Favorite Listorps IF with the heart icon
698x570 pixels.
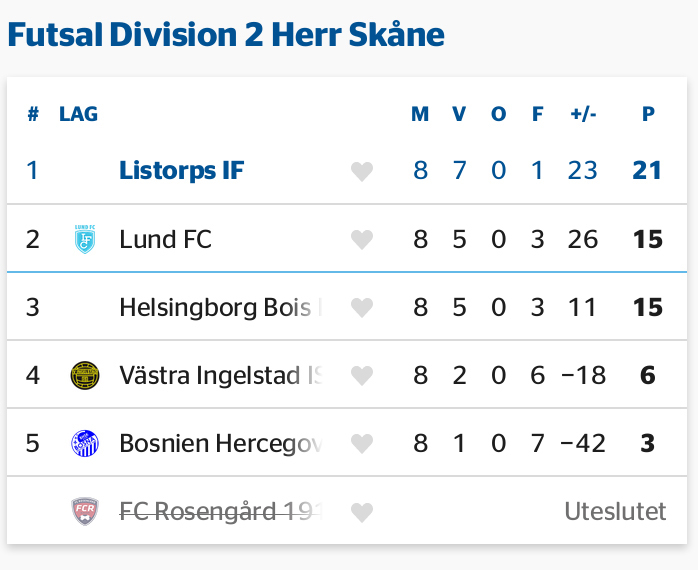(x=362, y=171)
